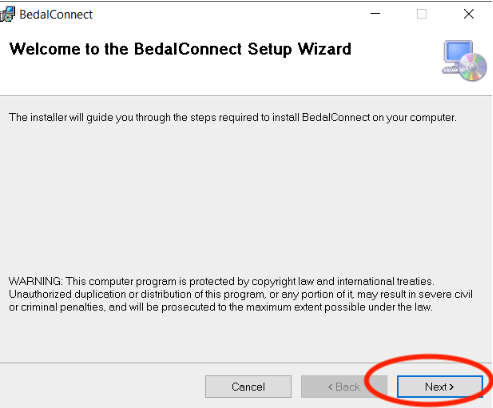Image resolution: width=493 pixels, height=408 pixels.
Task: Click the criminal penalties line of the warning
Action: point(220,307)
